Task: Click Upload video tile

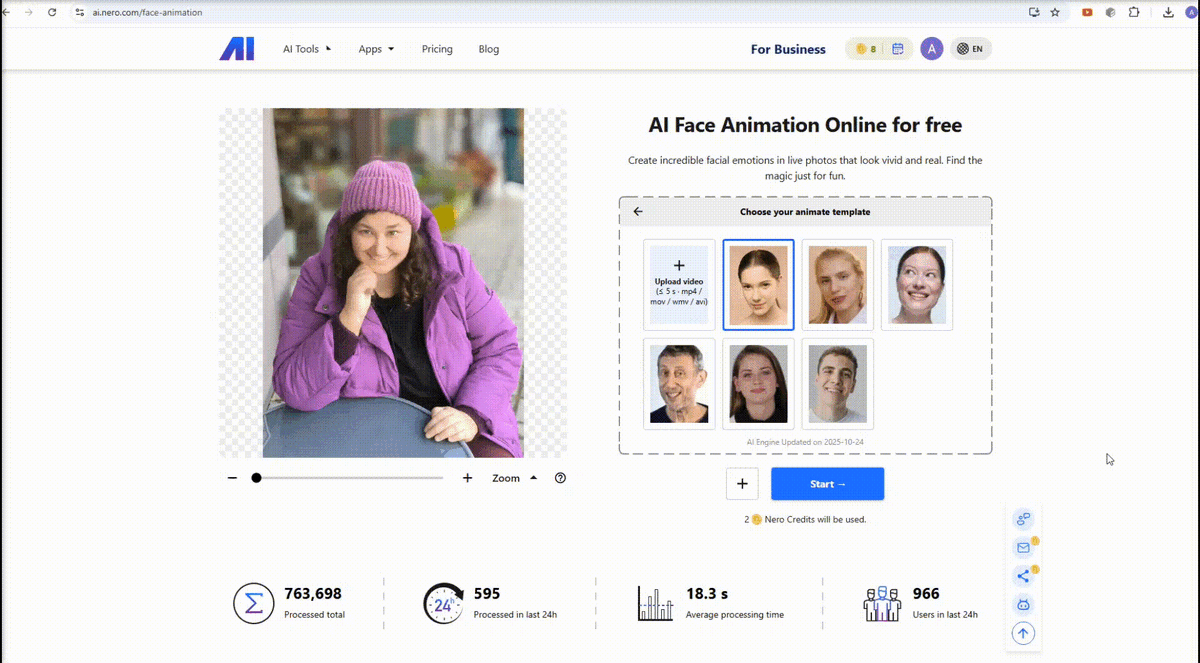Action: 679,285
